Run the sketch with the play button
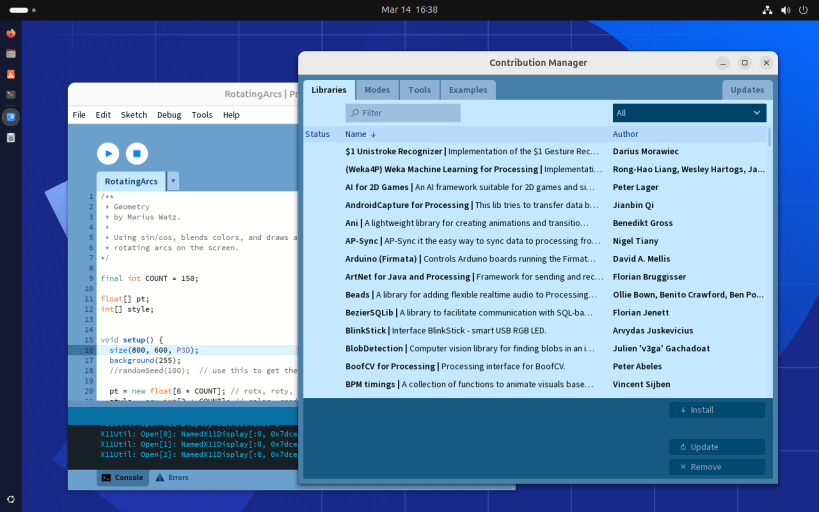 [107, 153]
